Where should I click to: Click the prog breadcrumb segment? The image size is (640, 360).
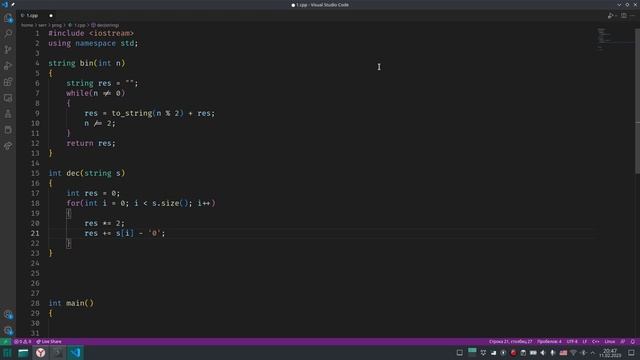click(x=56, y=25)
